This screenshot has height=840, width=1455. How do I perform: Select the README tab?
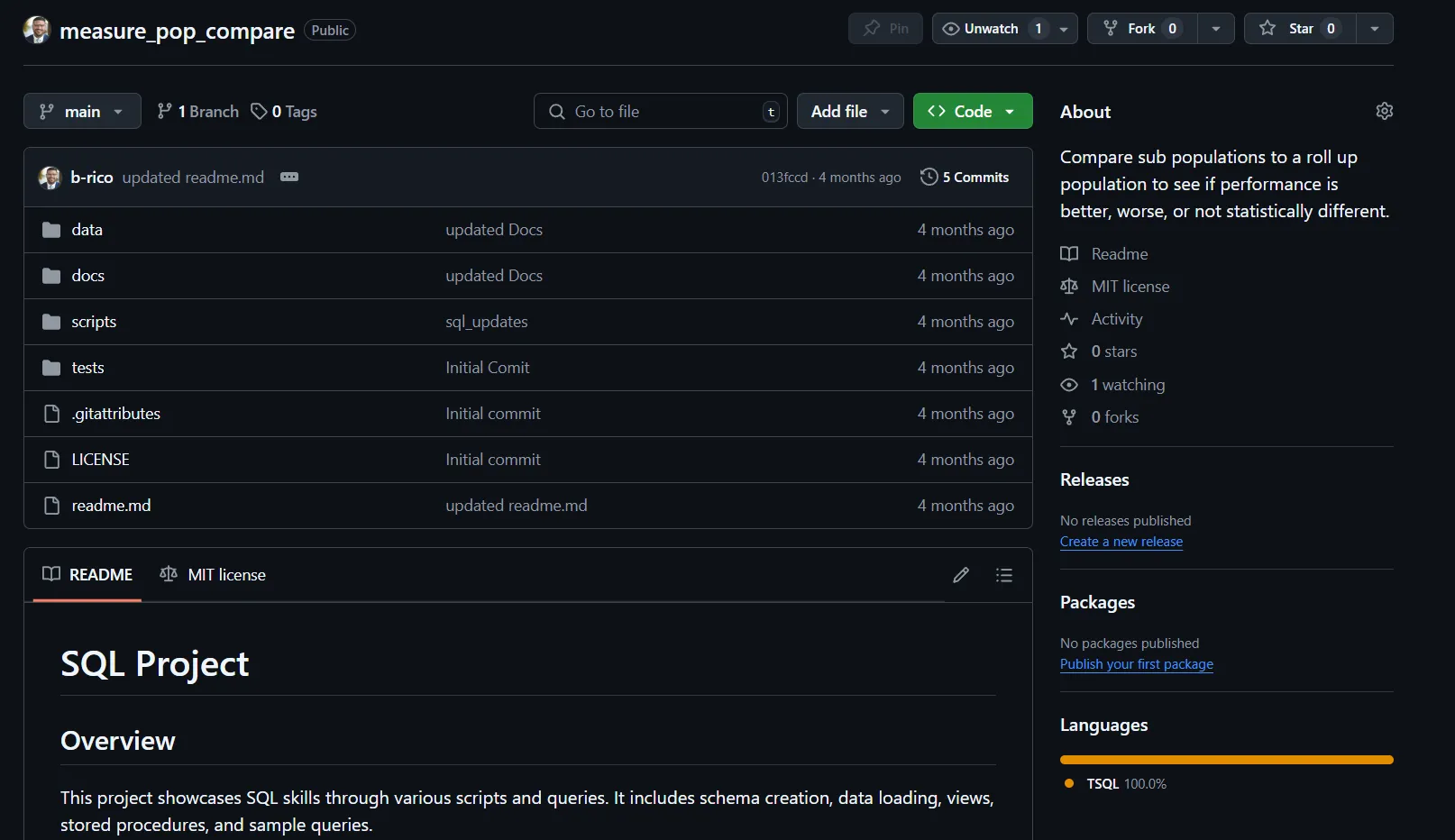(87, 575)
